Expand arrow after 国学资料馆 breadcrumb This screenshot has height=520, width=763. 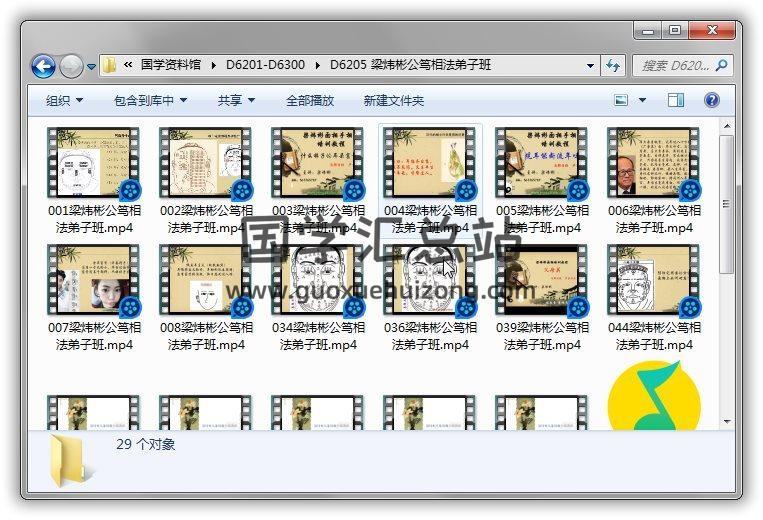coord(213,65)
